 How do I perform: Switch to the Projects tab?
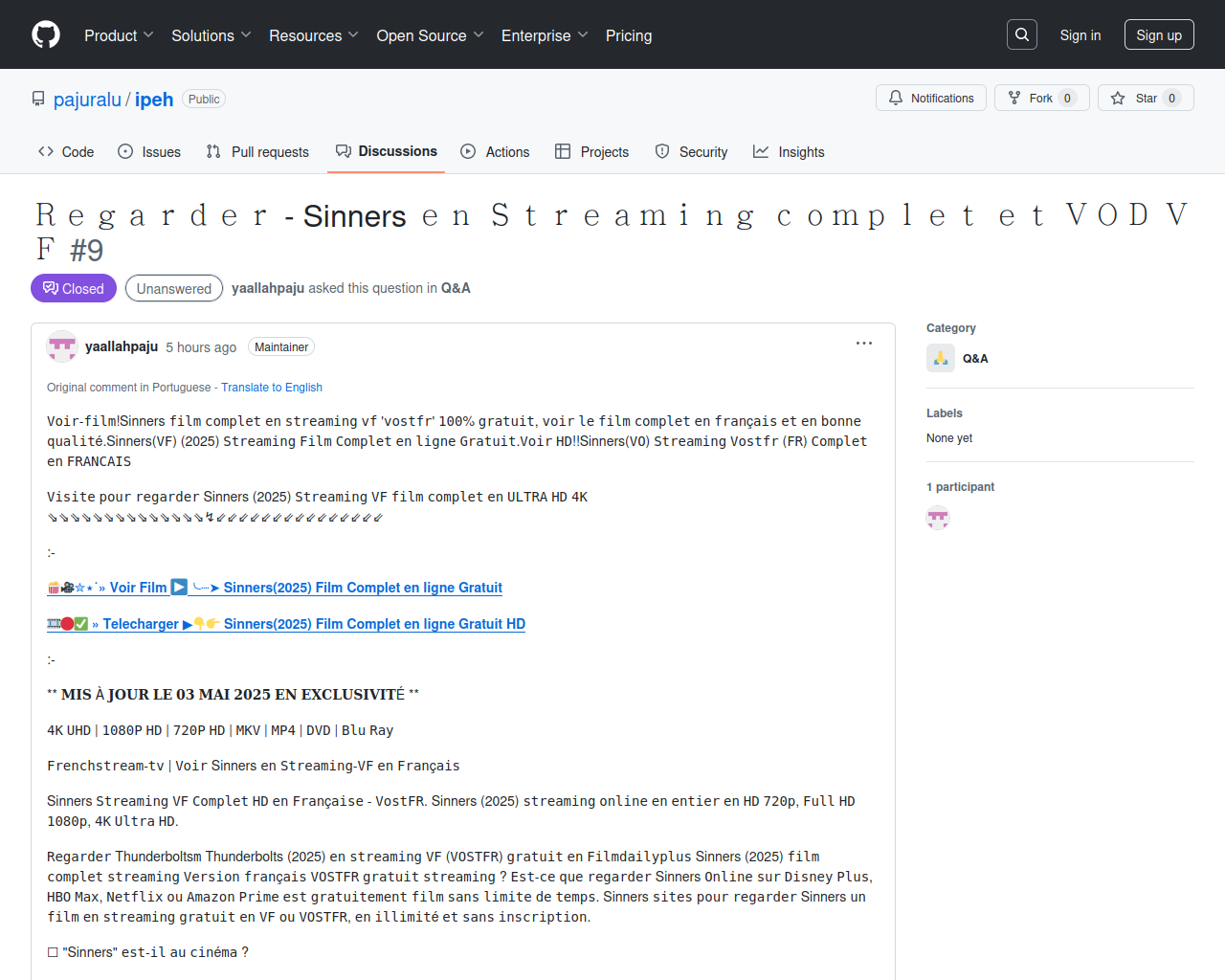coord(592,151)
